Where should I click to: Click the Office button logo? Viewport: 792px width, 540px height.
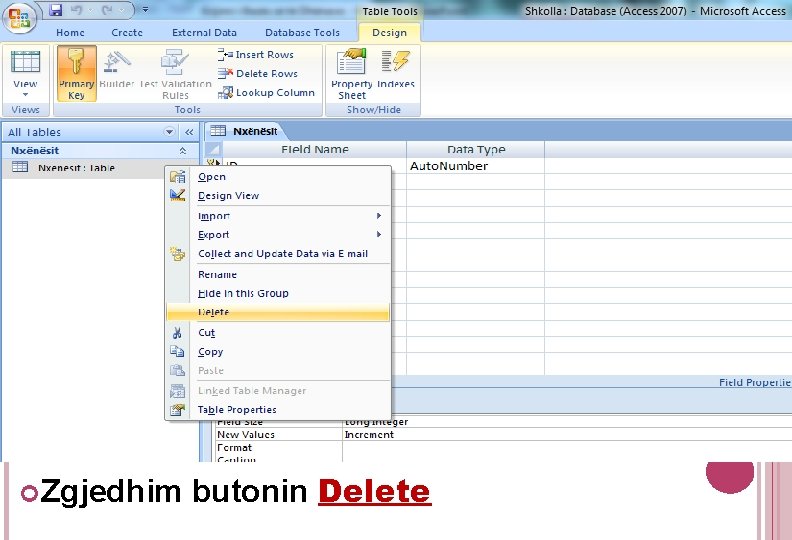(x=19, y=18)
